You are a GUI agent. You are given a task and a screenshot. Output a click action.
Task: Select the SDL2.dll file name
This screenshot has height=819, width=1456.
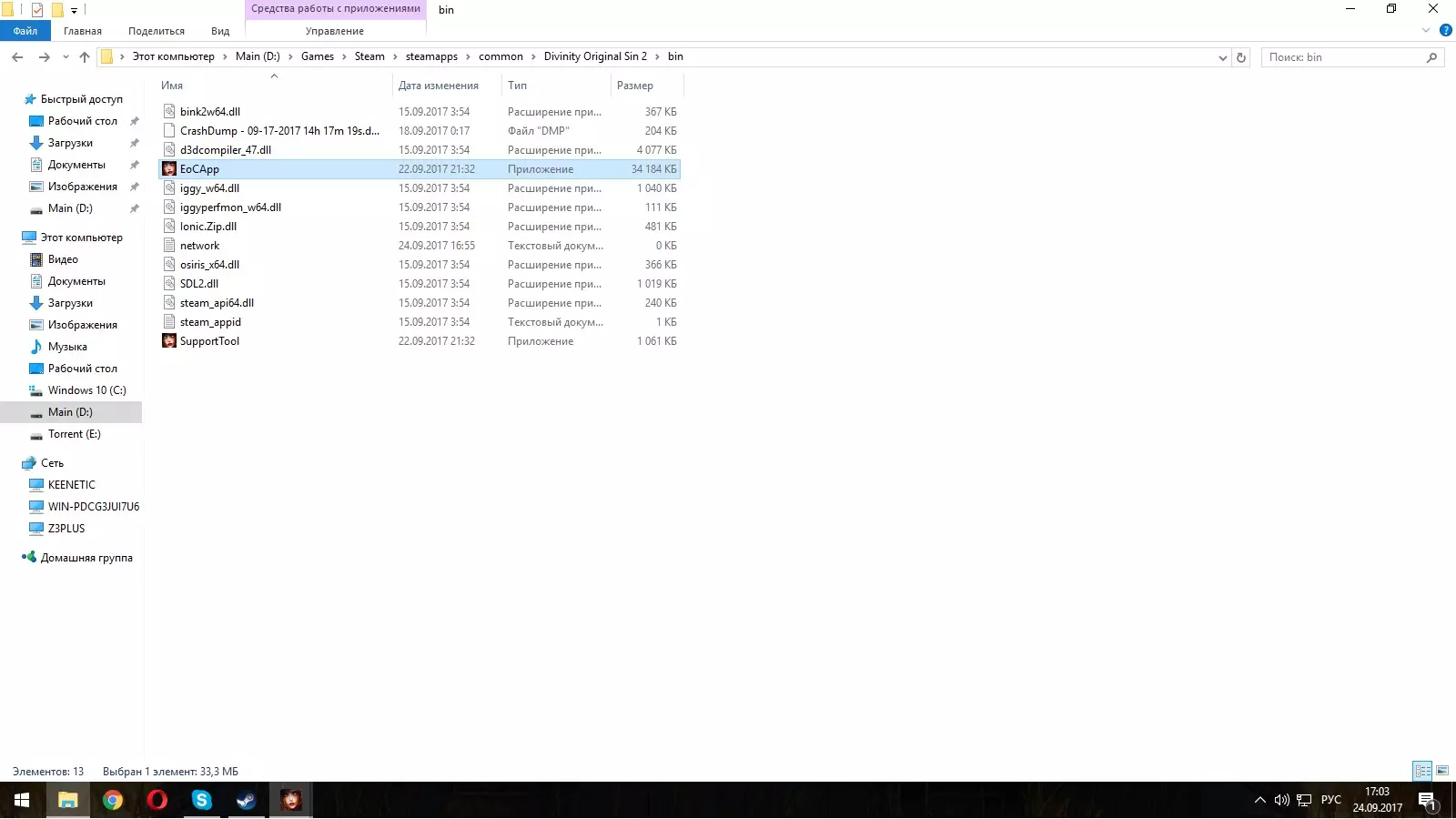click(199, 284)
